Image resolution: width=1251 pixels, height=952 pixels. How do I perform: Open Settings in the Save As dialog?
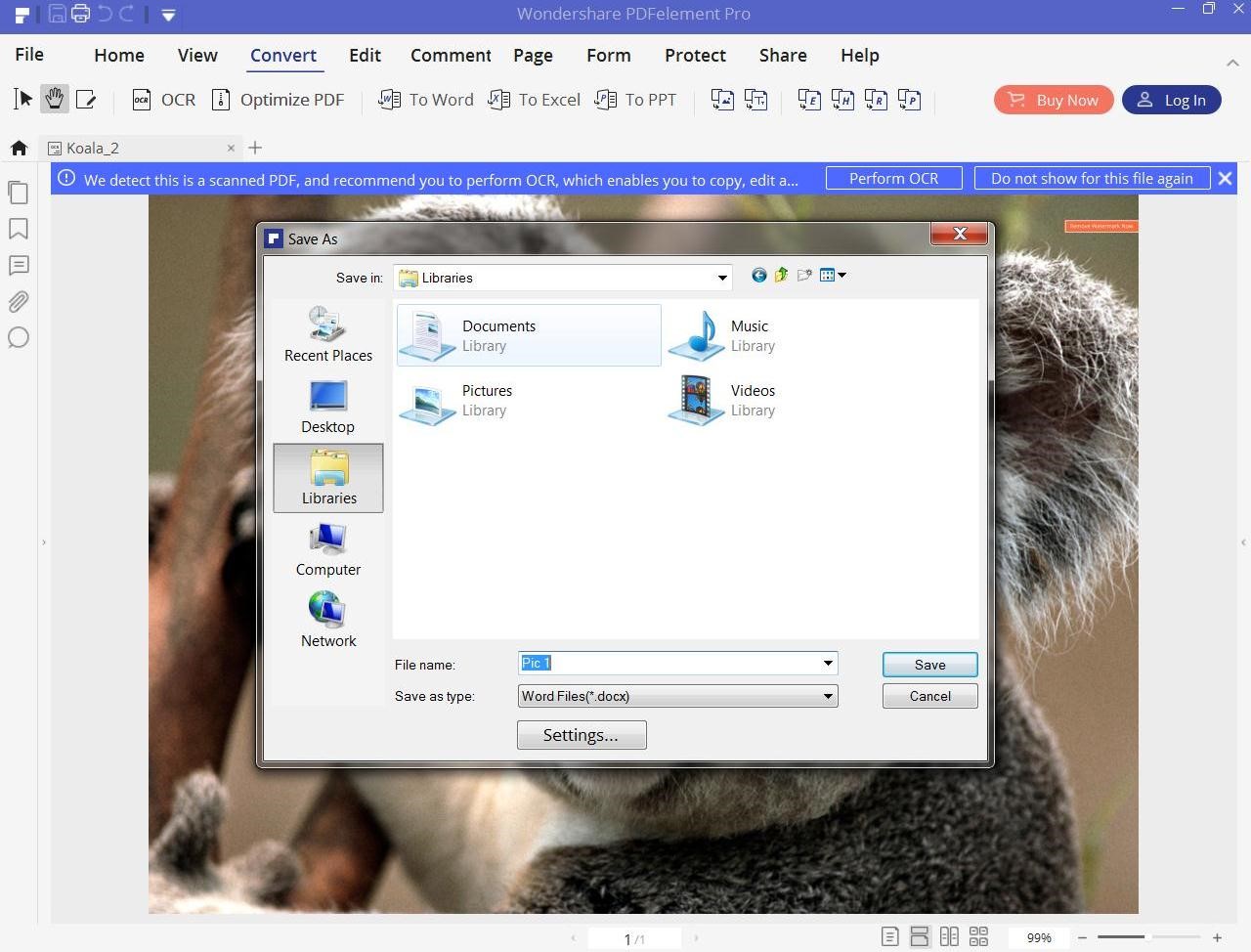tap(582, 735)
